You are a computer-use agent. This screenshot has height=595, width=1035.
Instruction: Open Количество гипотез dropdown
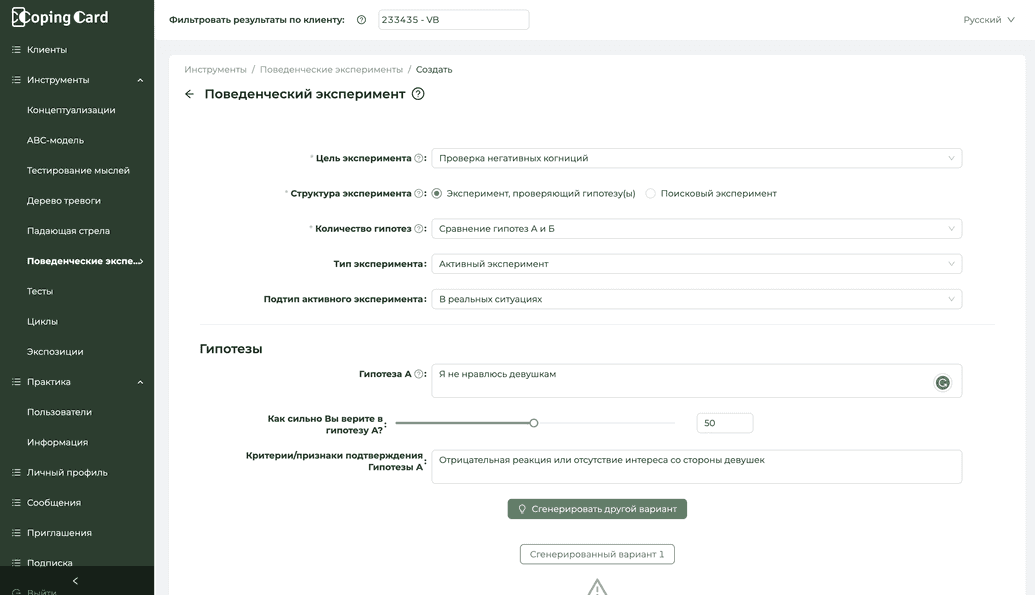coord(696,228)
